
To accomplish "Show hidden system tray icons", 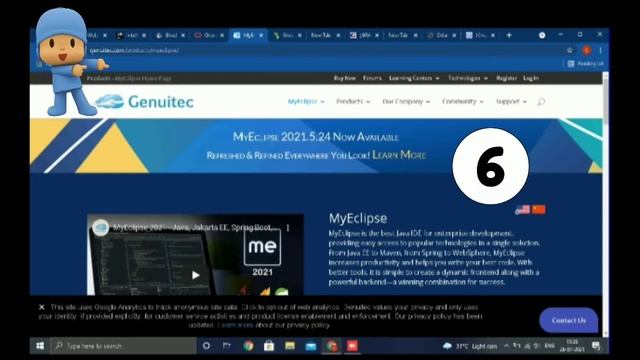I will coord(507,346).
